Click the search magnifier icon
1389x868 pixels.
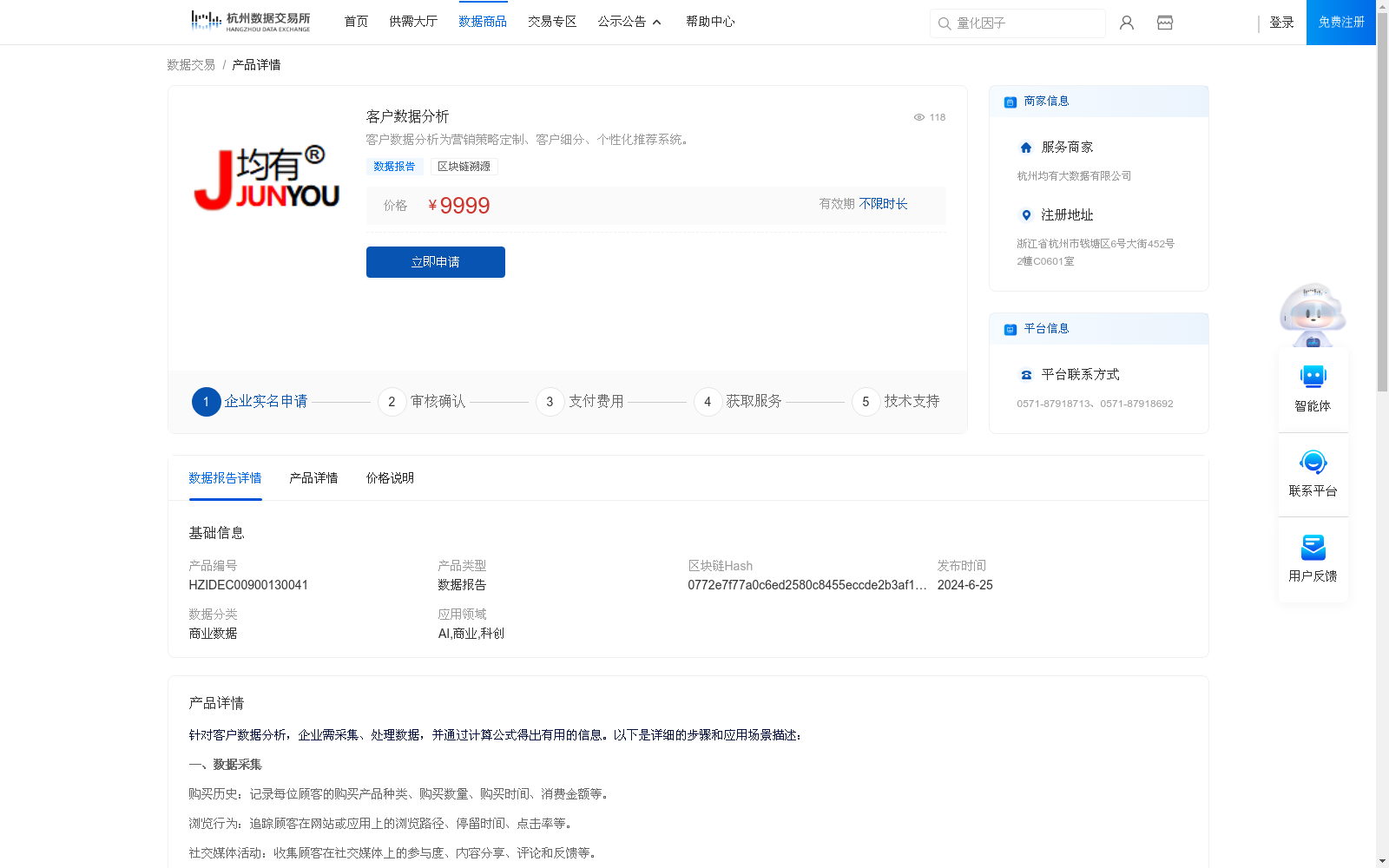coord(945,23)
